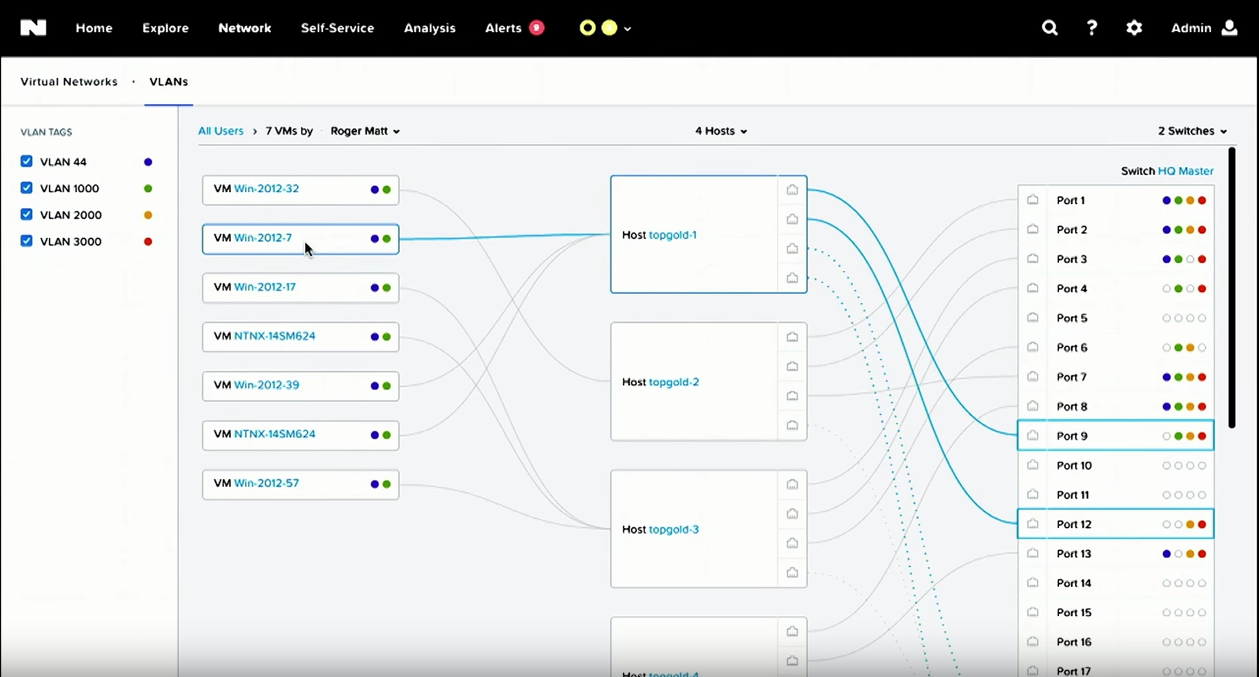The image size is (1259, 677).
Task: Click the orange VLAN 2000 legend dot
Action: coord(148,215)
